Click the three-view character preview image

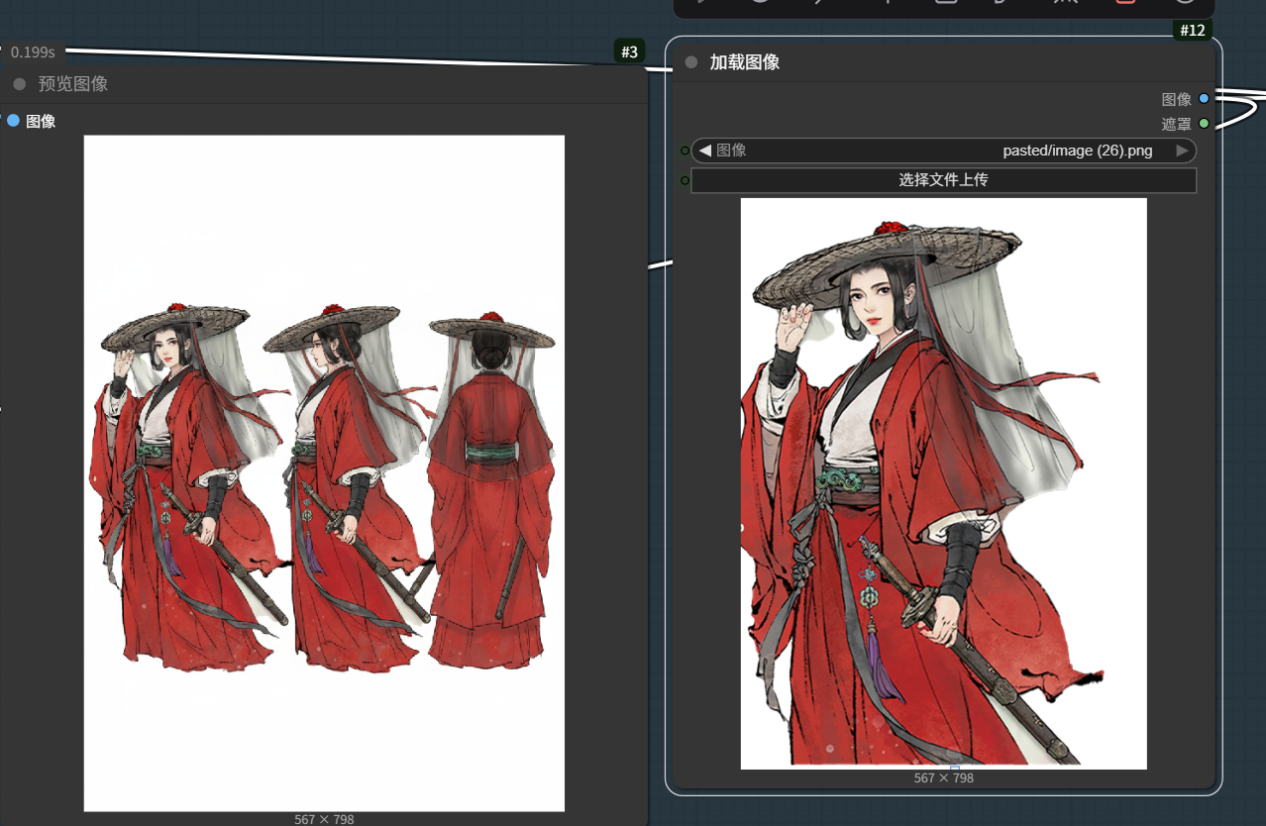(x=324, y=473)
